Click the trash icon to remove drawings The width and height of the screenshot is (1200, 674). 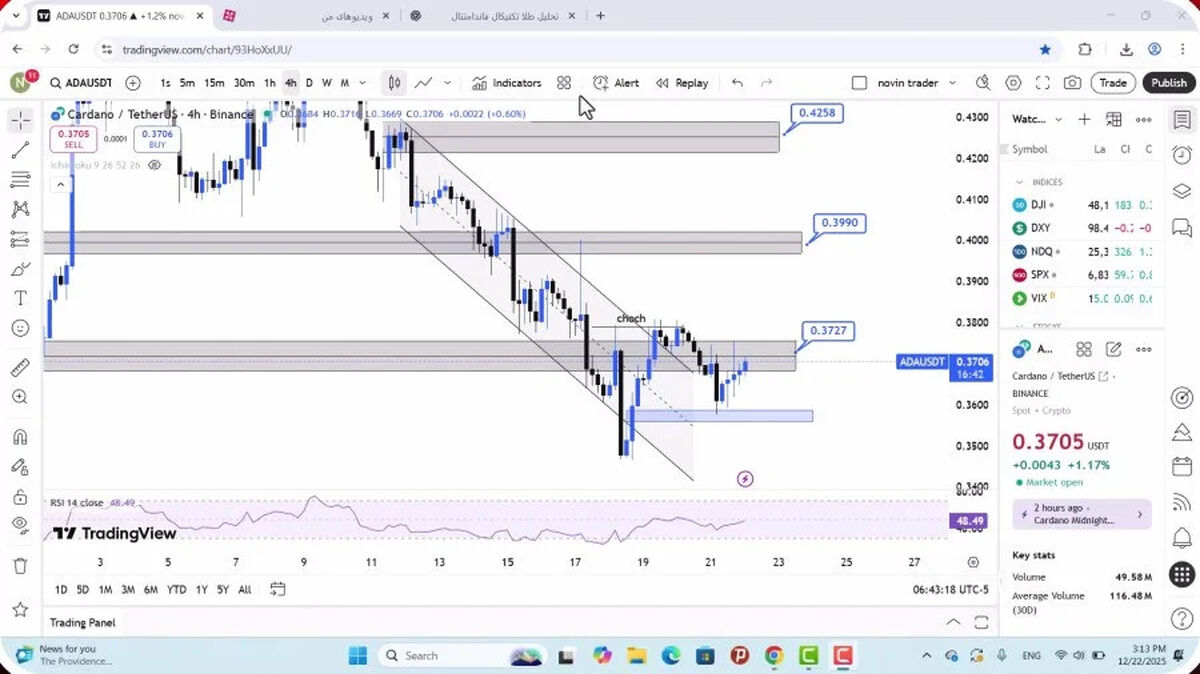[x=20, y=566]
